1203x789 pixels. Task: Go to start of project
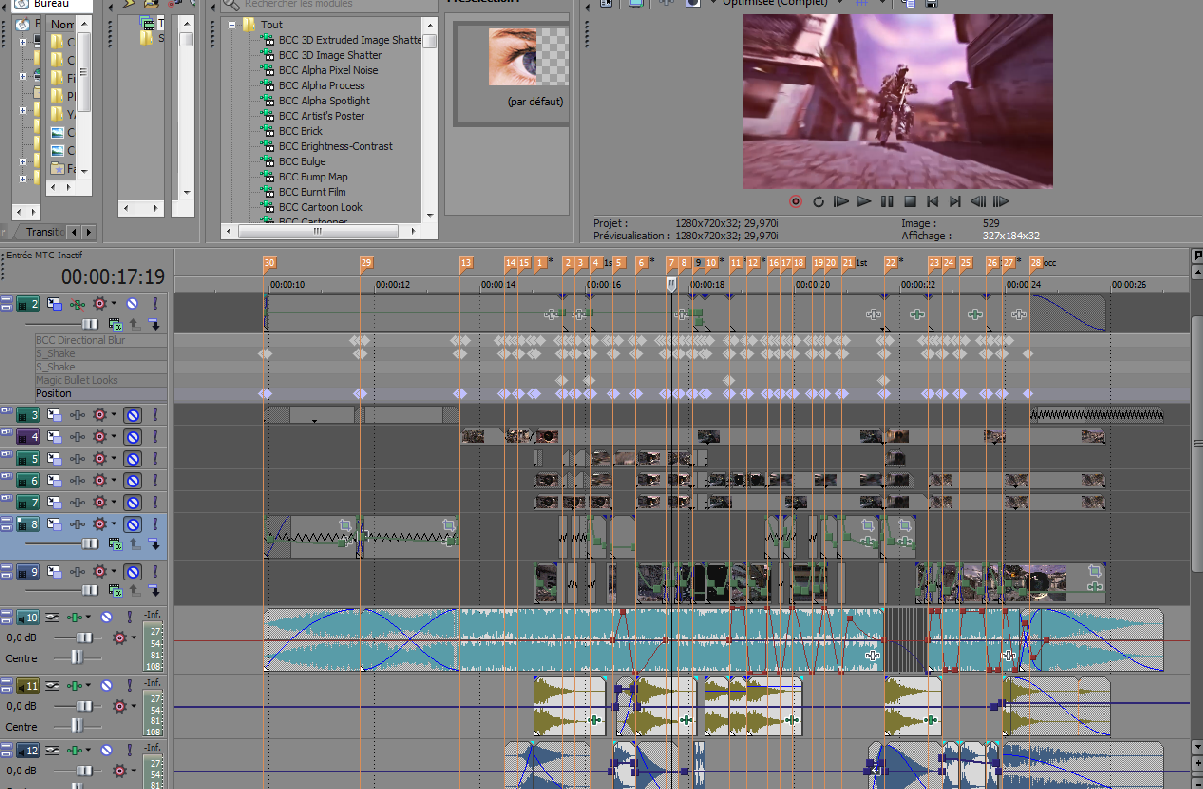[x=933, y=201]
